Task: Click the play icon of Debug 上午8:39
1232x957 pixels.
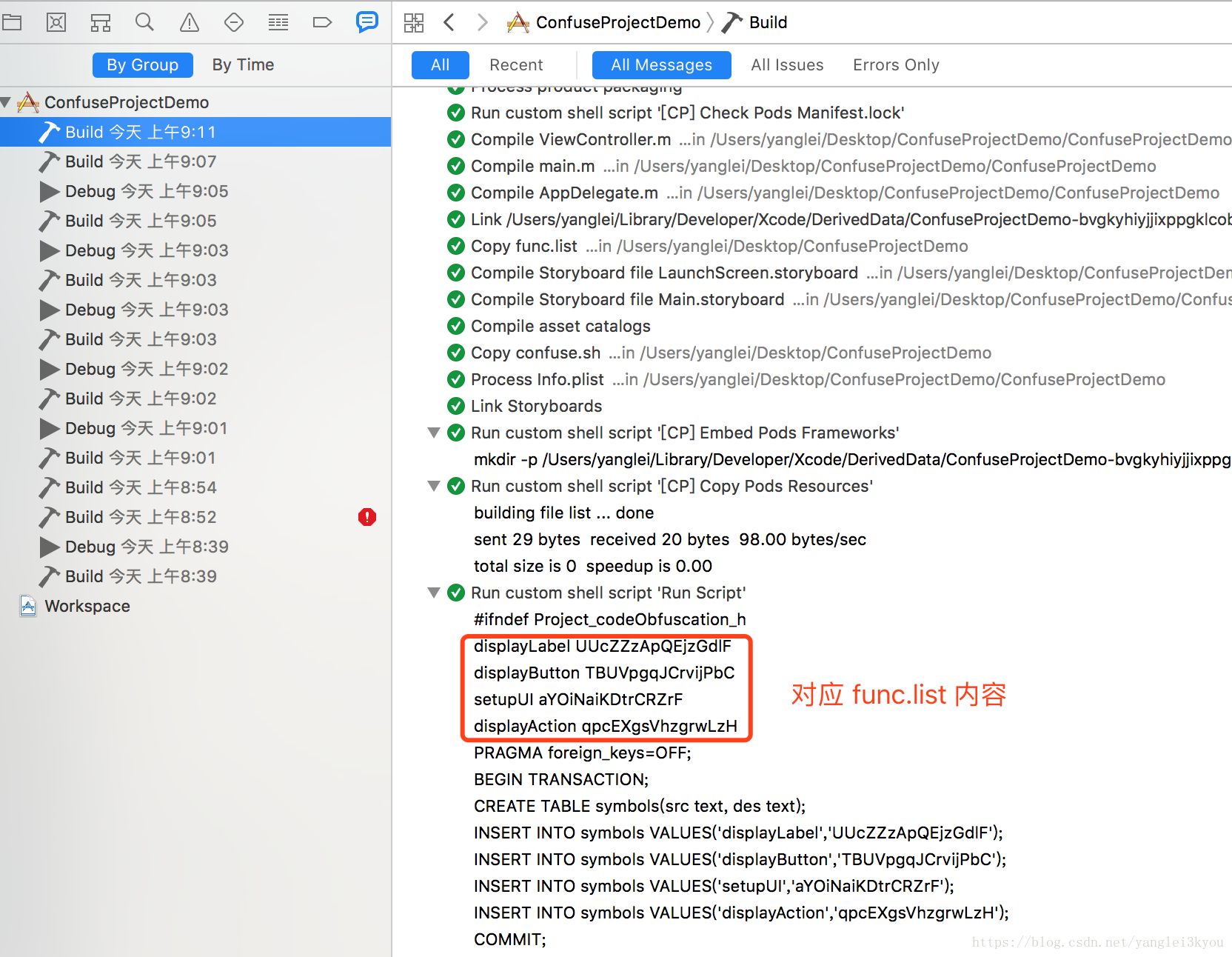Action: pyautogui.click(x=50, y=547)
